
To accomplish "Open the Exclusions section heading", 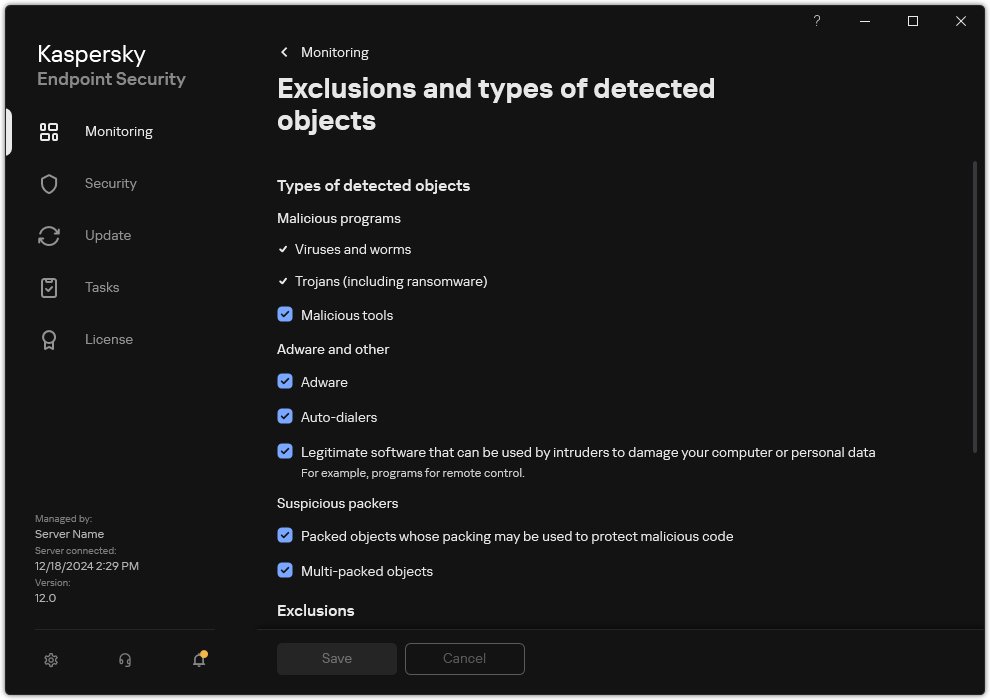I will 316,610.
